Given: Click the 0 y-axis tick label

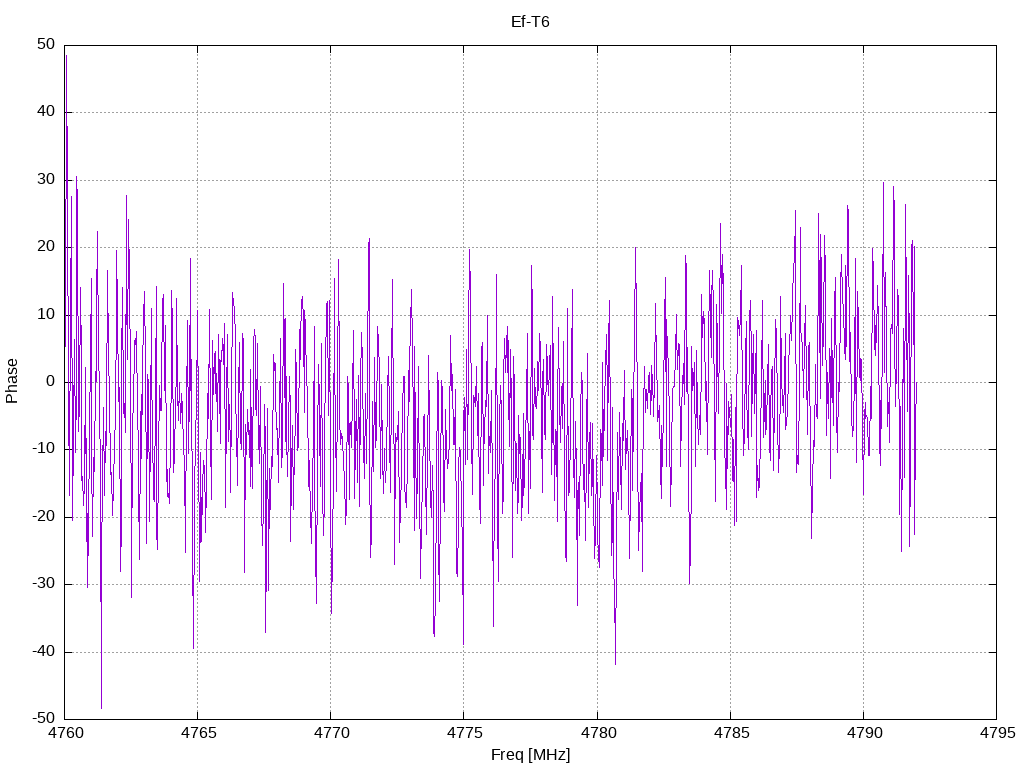Looking at the screenshot, I should coord(51,382).
